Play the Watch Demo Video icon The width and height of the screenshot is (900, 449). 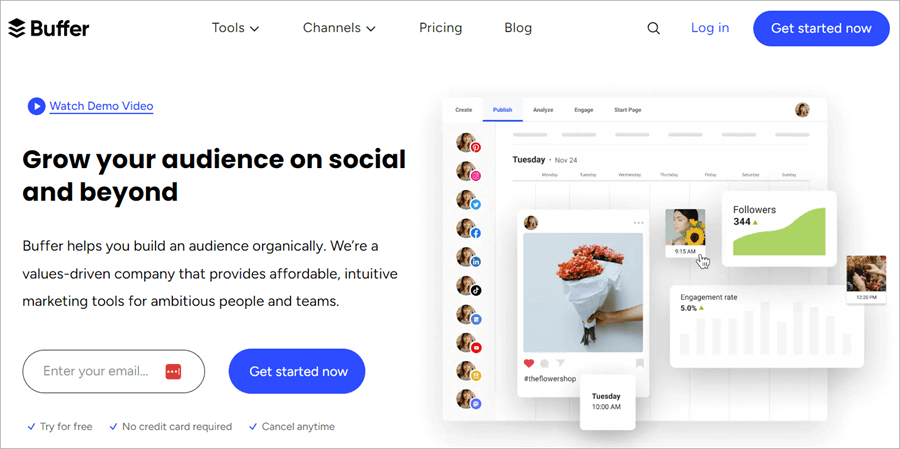tap(36, 106)
